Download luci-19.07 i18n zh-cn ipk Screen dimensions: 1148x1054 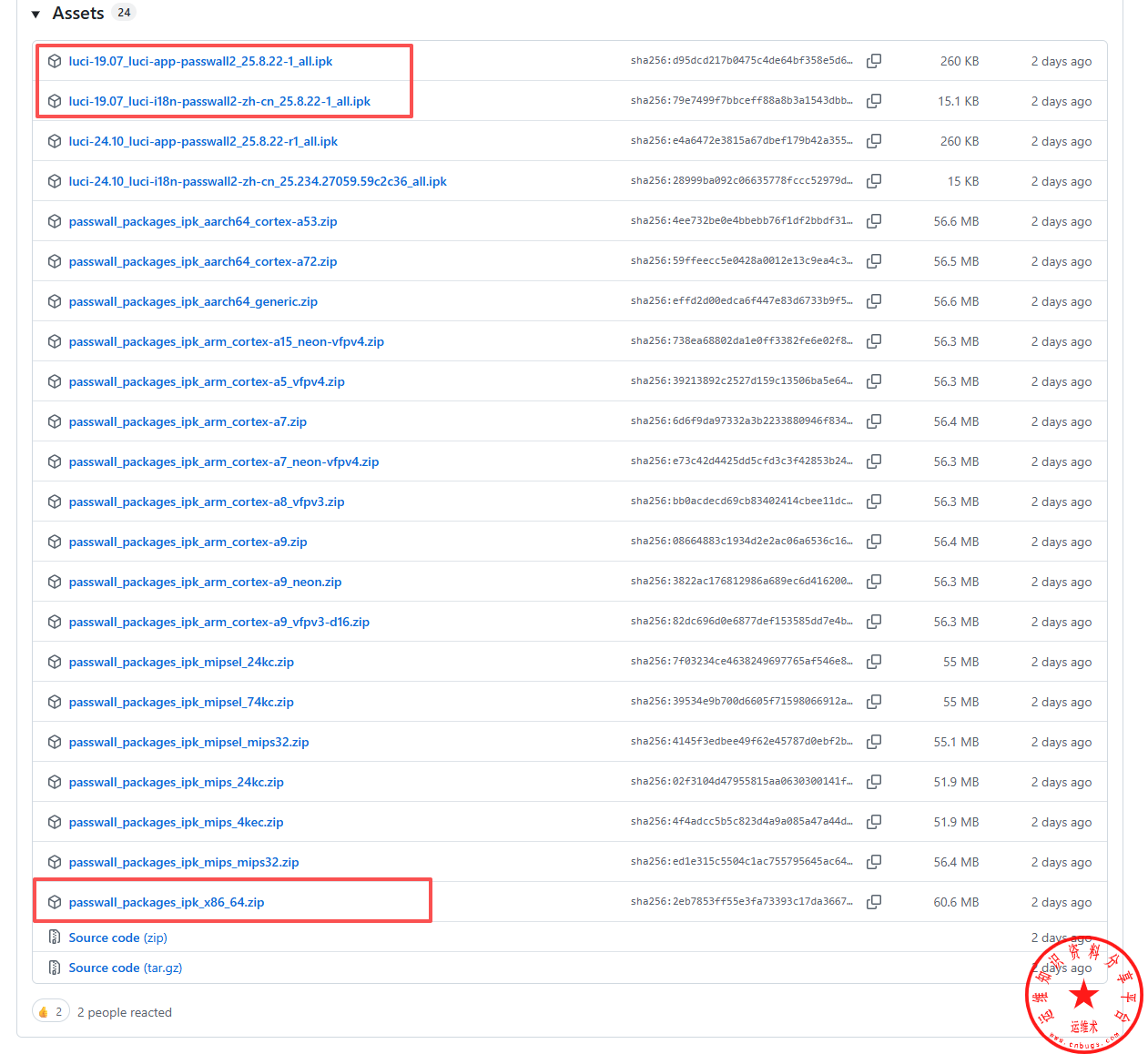coord(219,101)
